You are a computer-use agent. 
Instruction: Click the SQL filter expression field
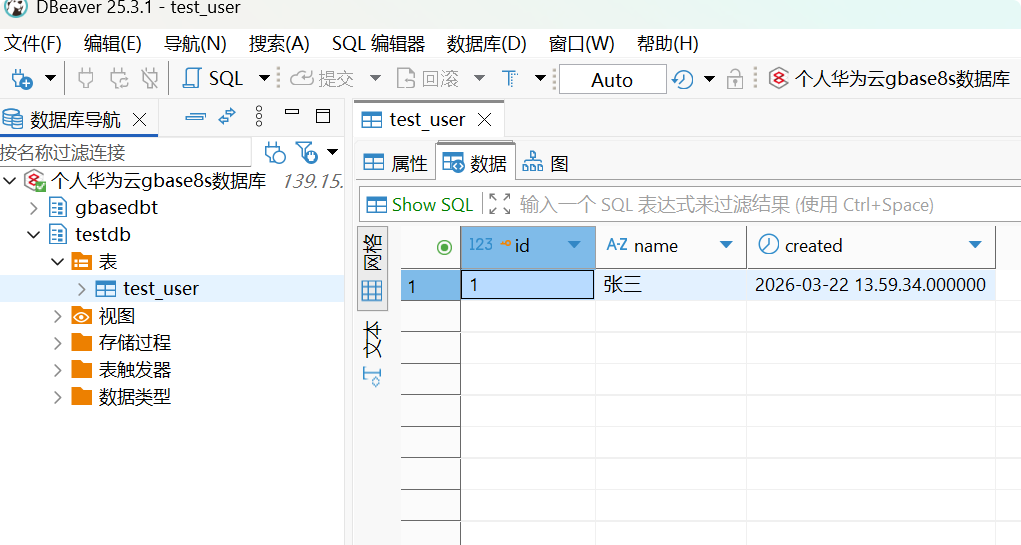tap(726, 205)
